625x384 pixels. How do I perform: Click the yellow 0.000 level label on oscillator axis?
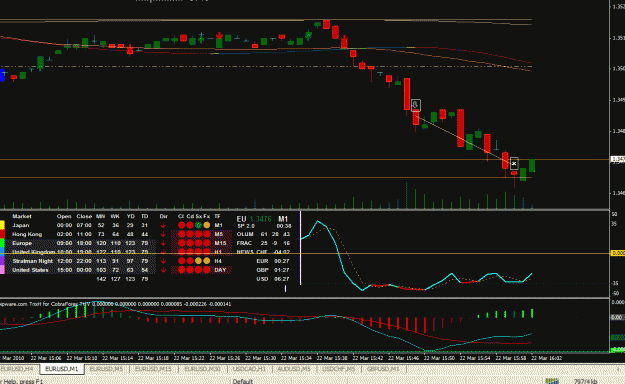coord(618,253)
